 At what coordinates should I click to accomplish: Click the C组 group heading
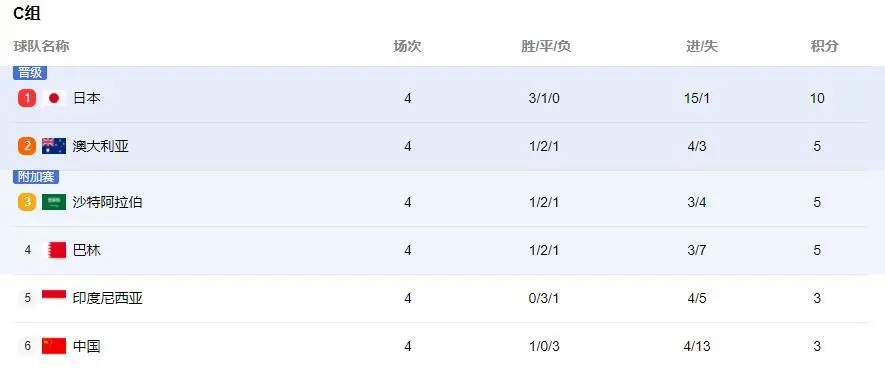(27, 14)
